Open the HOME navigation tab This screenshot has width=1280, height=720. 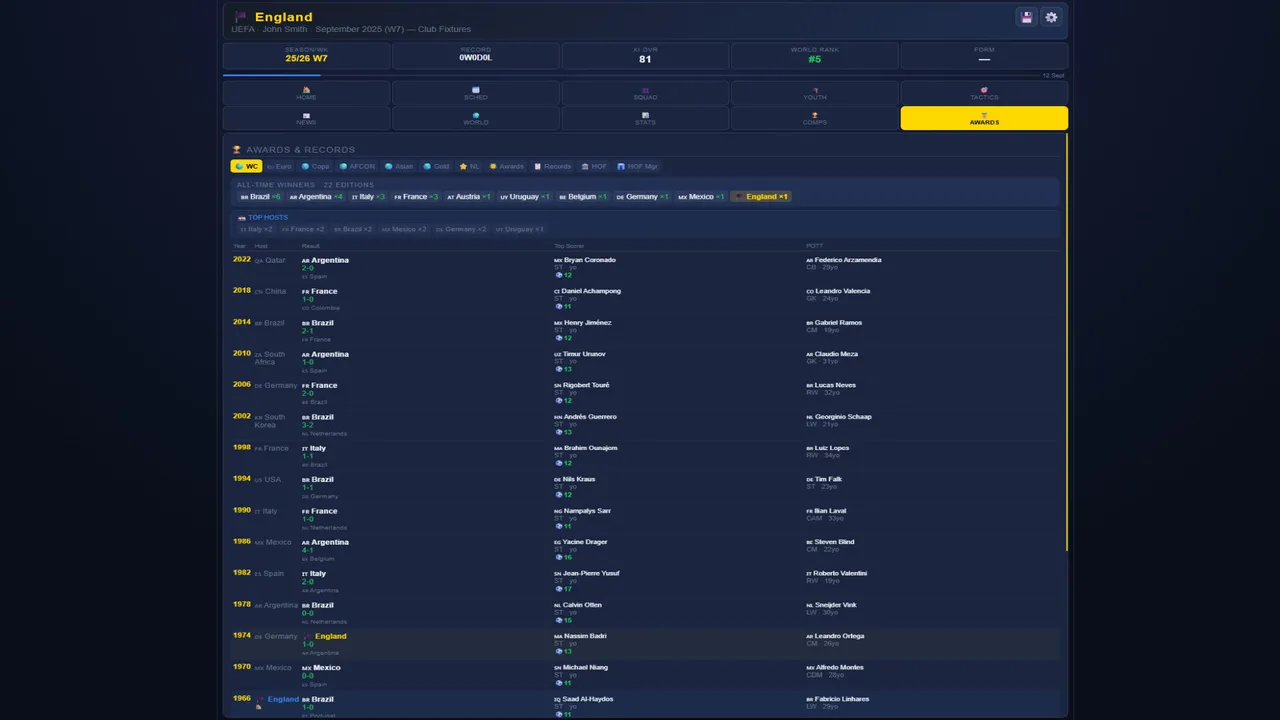(306, 93)
